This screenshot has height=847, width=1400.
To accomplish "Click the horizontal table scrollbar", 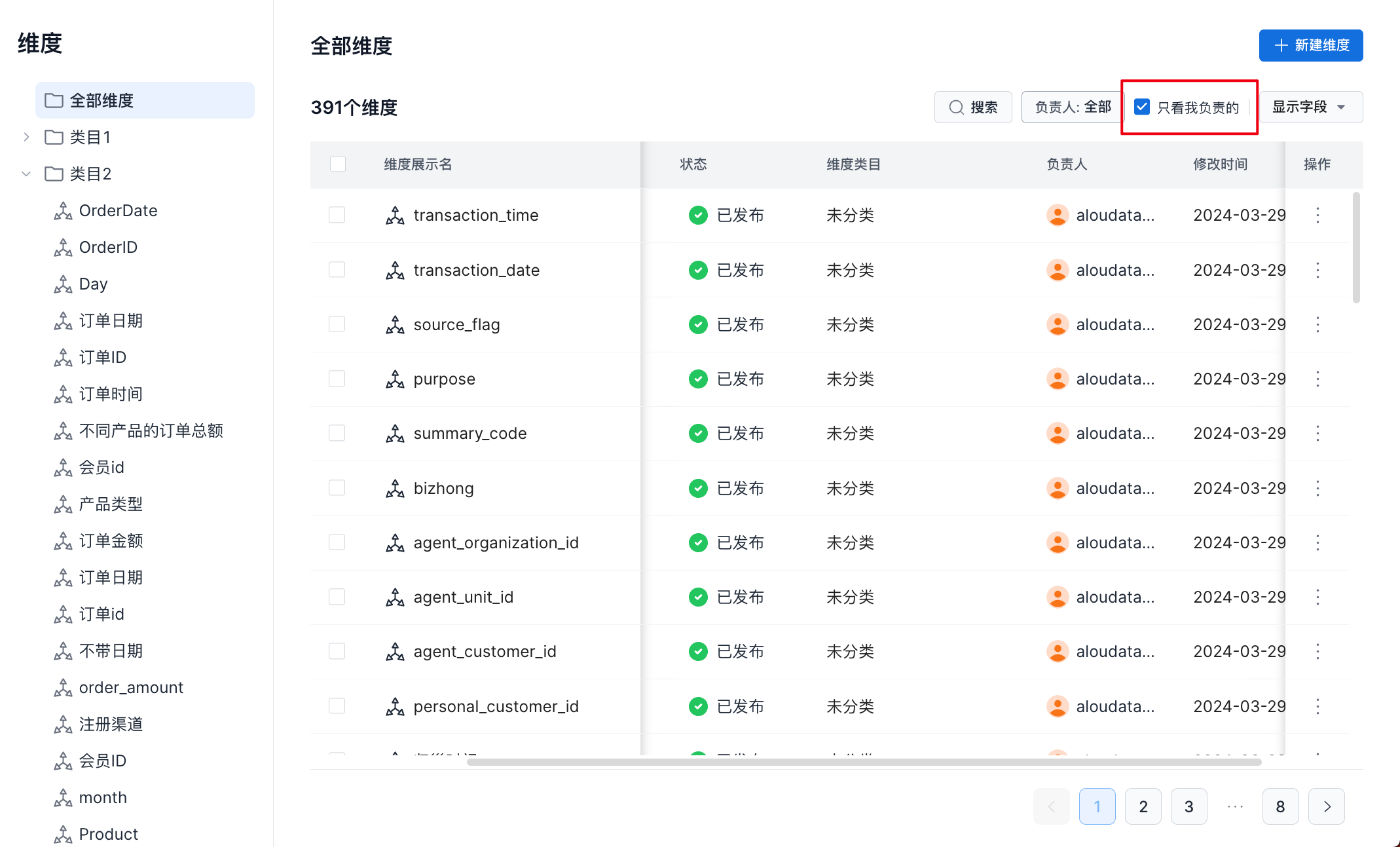I will coord(864,762).
